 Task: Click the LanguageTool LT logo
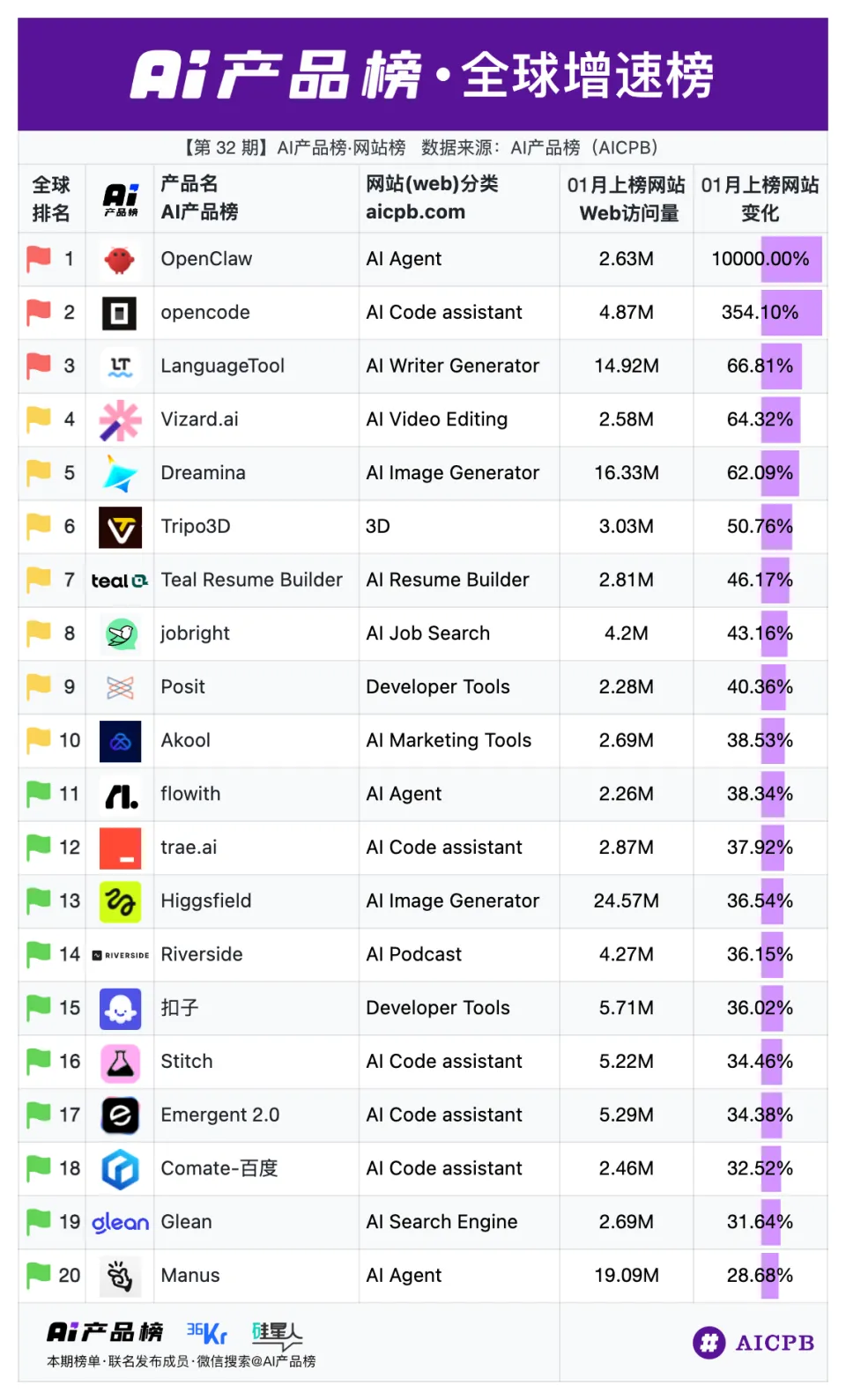(120, 367)
